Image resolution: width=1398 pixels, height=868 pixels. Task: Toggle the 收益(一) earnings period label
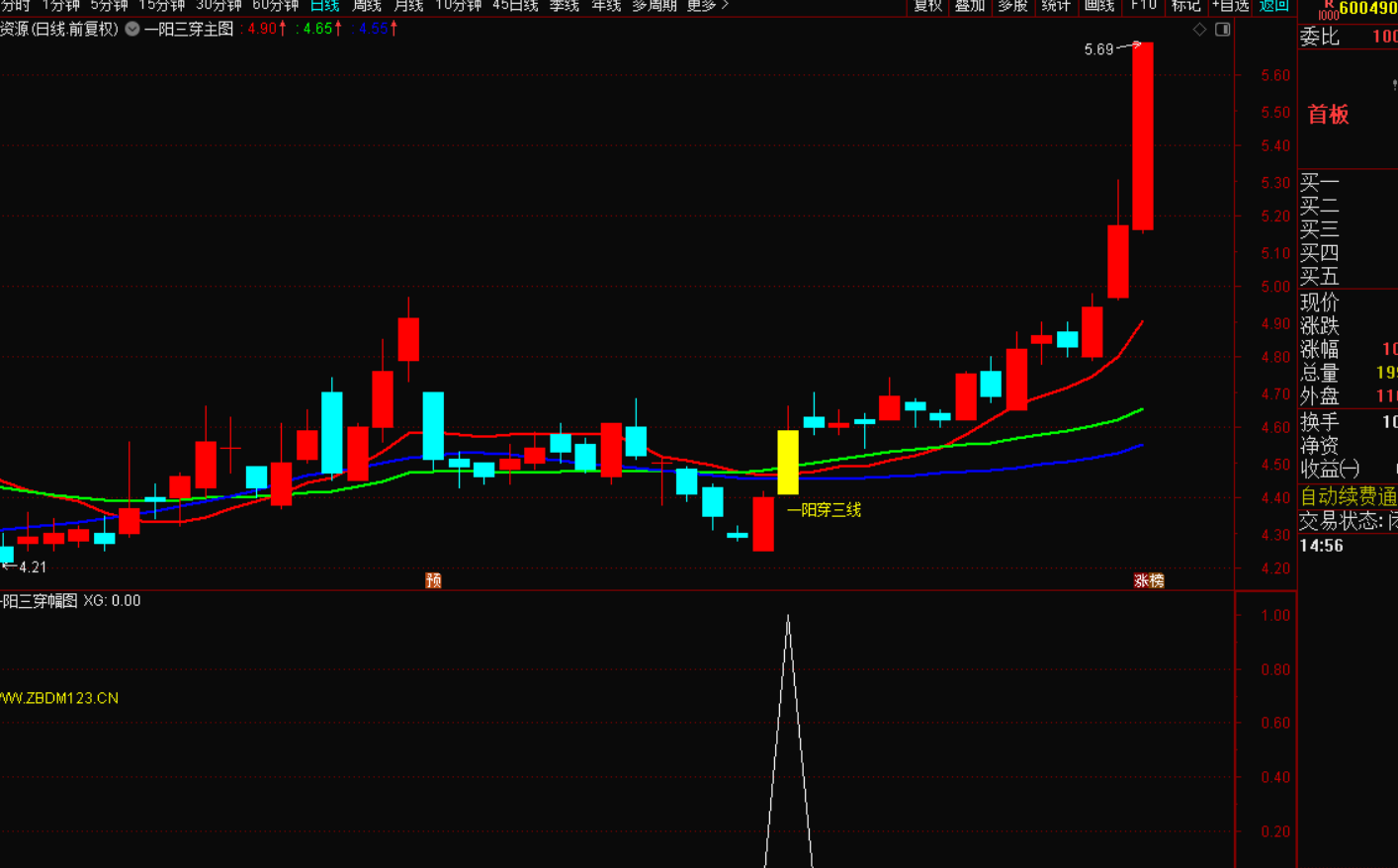click(1330, 469)
